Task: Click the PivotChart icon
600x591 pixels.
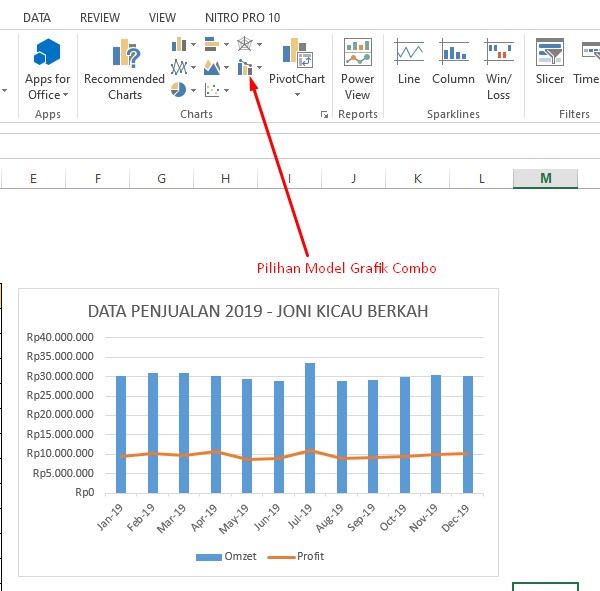Action: 297,52
